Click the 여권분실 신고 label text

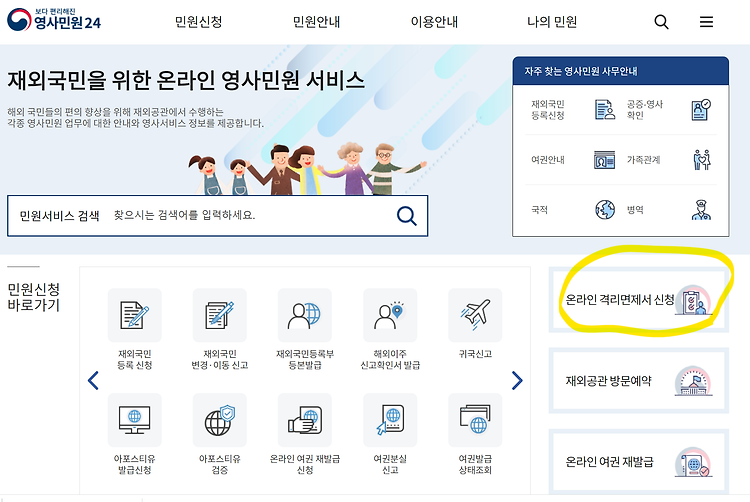click(x=390, y=464)
